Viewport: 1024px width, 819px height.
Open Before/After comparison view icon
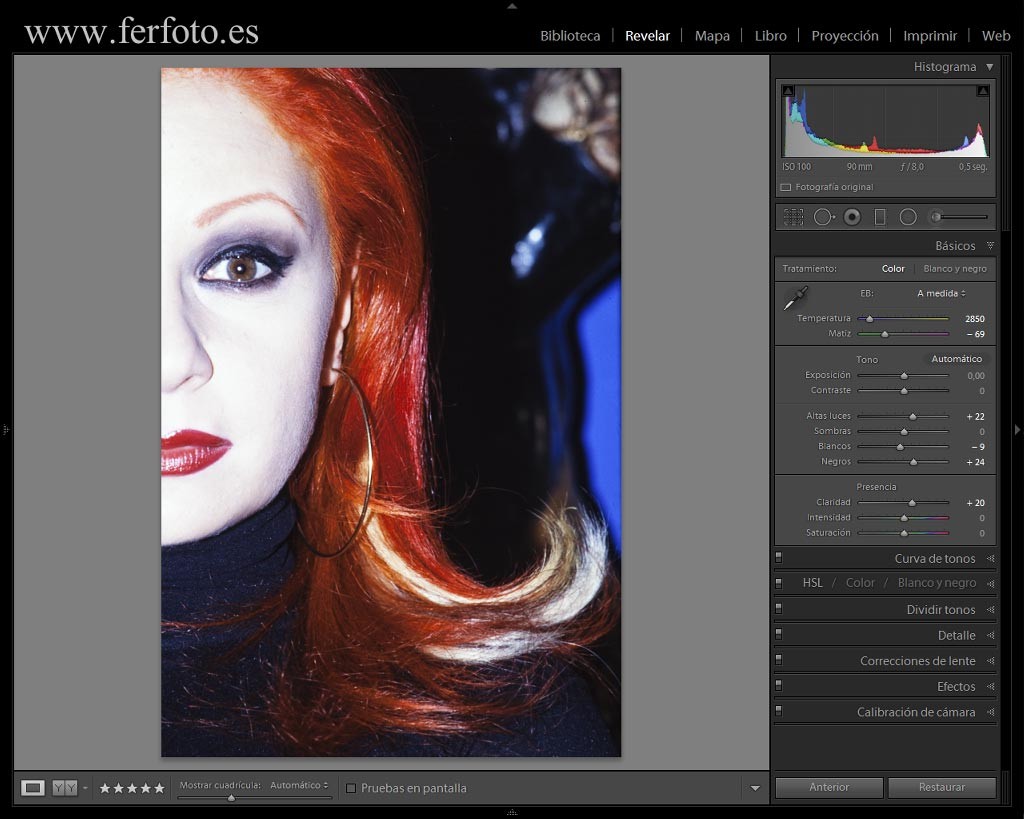pyautogui.click(x=65, y=788)
